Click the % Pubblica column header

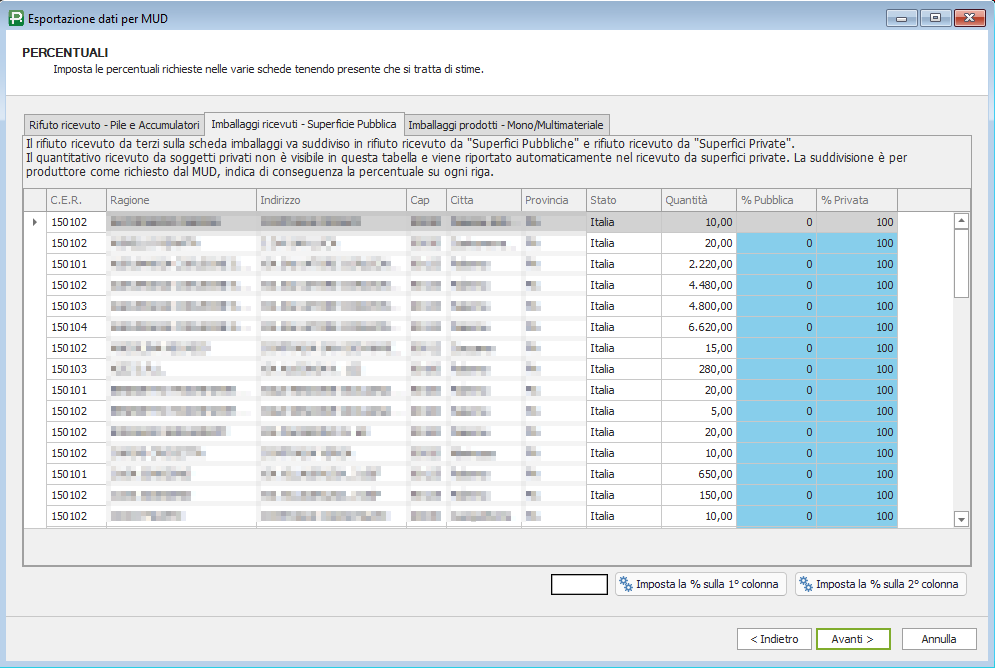point(776,200)
